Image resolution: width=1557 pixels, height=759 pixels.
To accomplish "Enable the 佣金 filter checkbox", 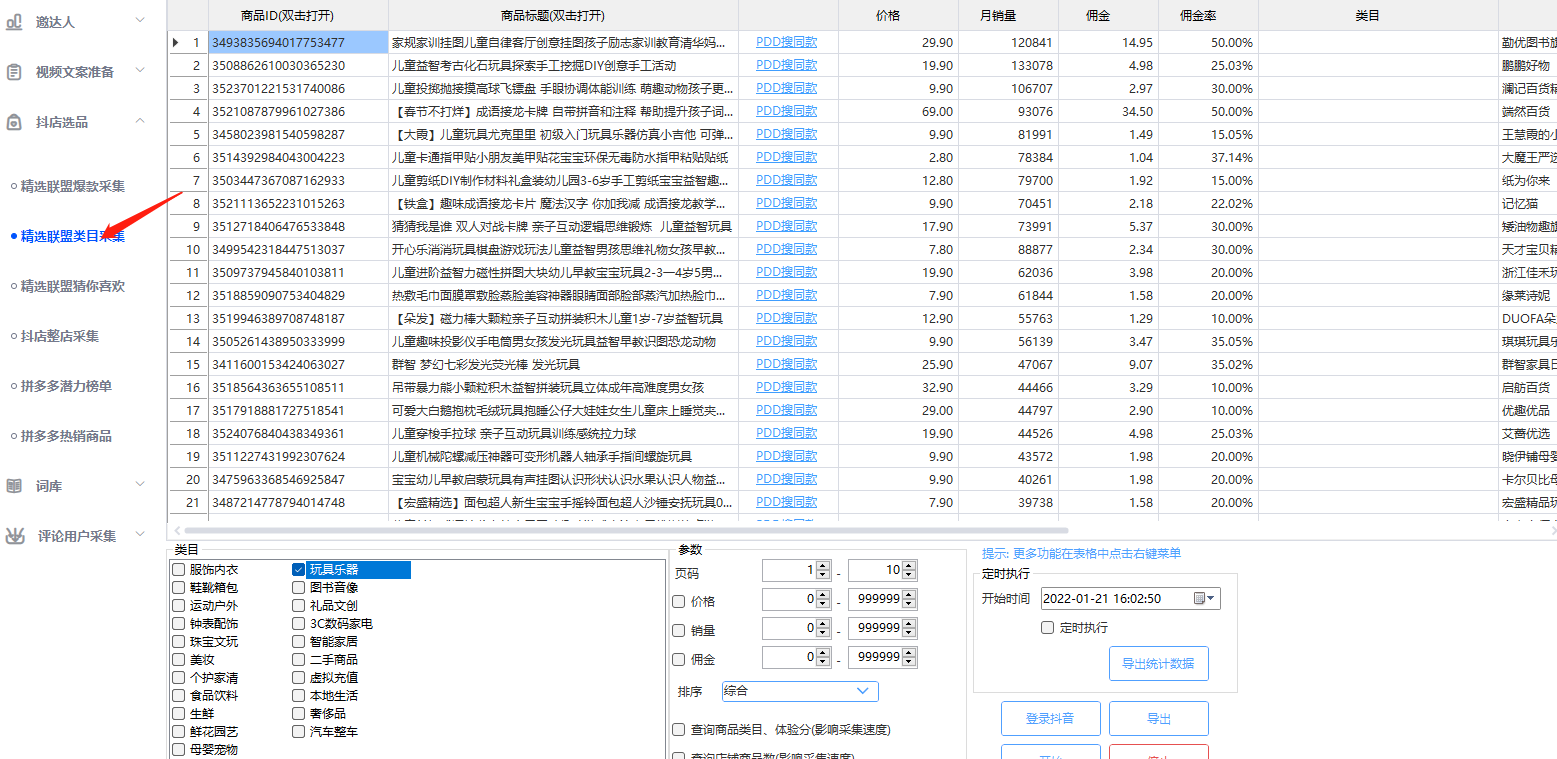I will pos(679,659).
